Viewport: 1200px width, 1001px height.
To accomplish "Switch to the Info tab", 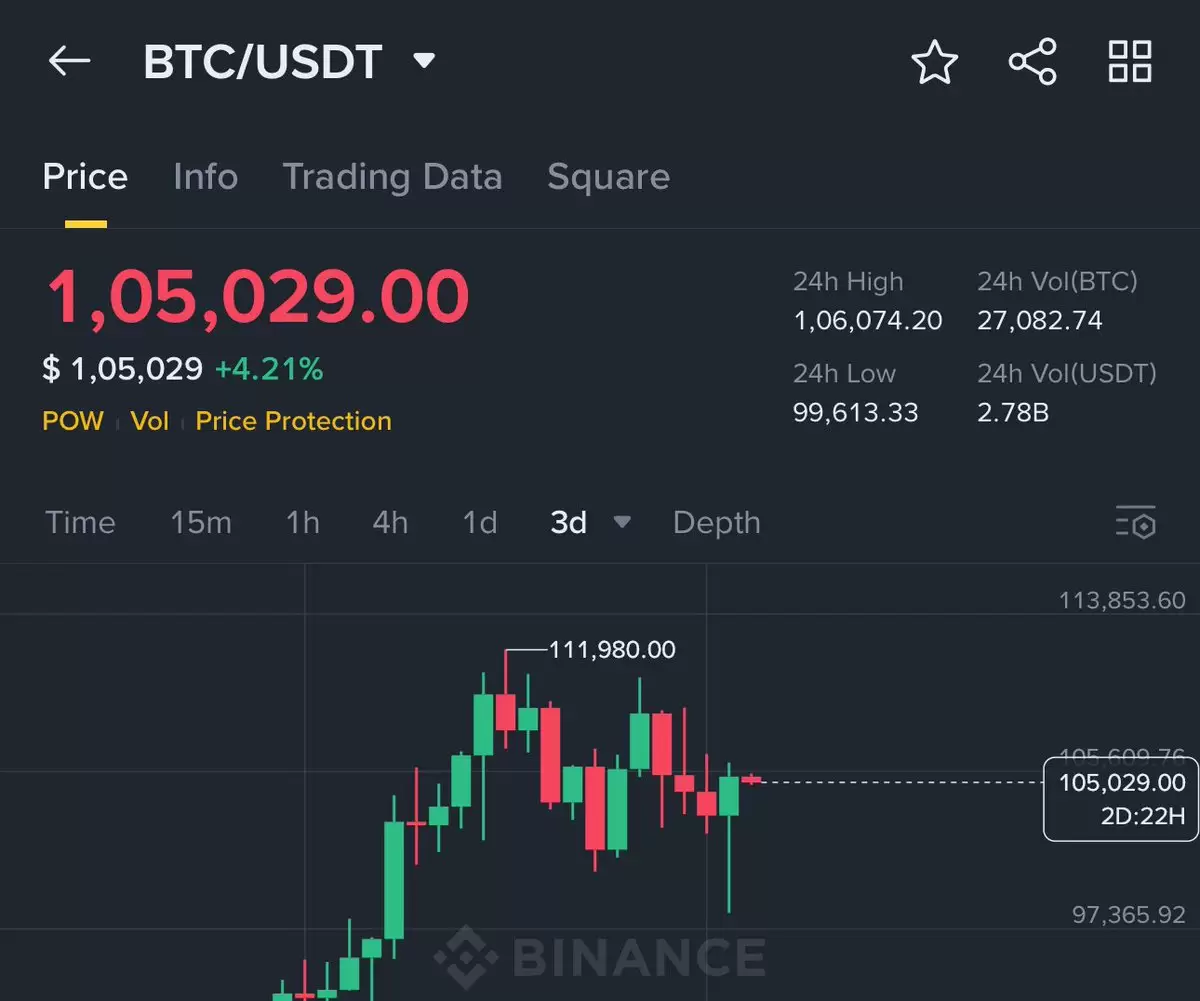I will [x=205, y=177].
